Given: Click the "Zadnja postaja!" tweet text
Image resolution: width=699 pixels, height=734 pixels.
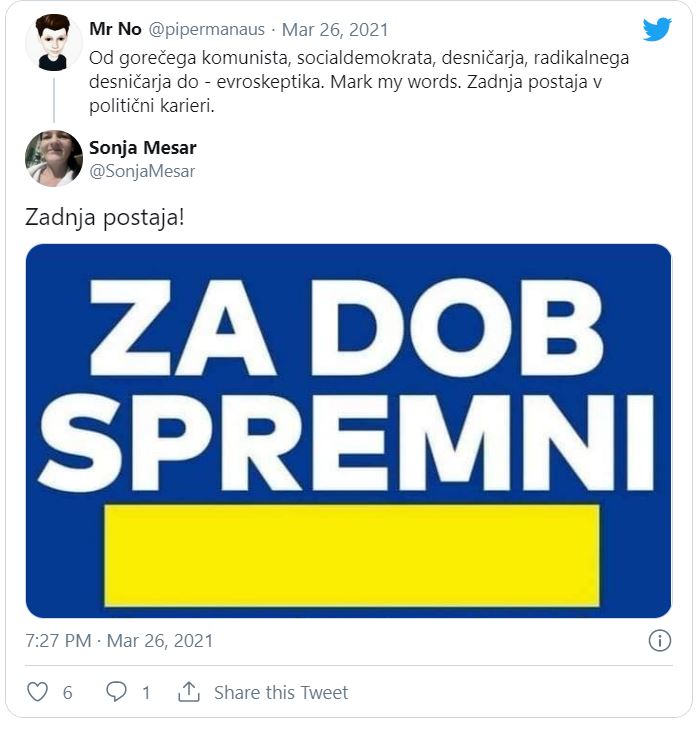Looking at the screenshot, I should click(104, 217).
